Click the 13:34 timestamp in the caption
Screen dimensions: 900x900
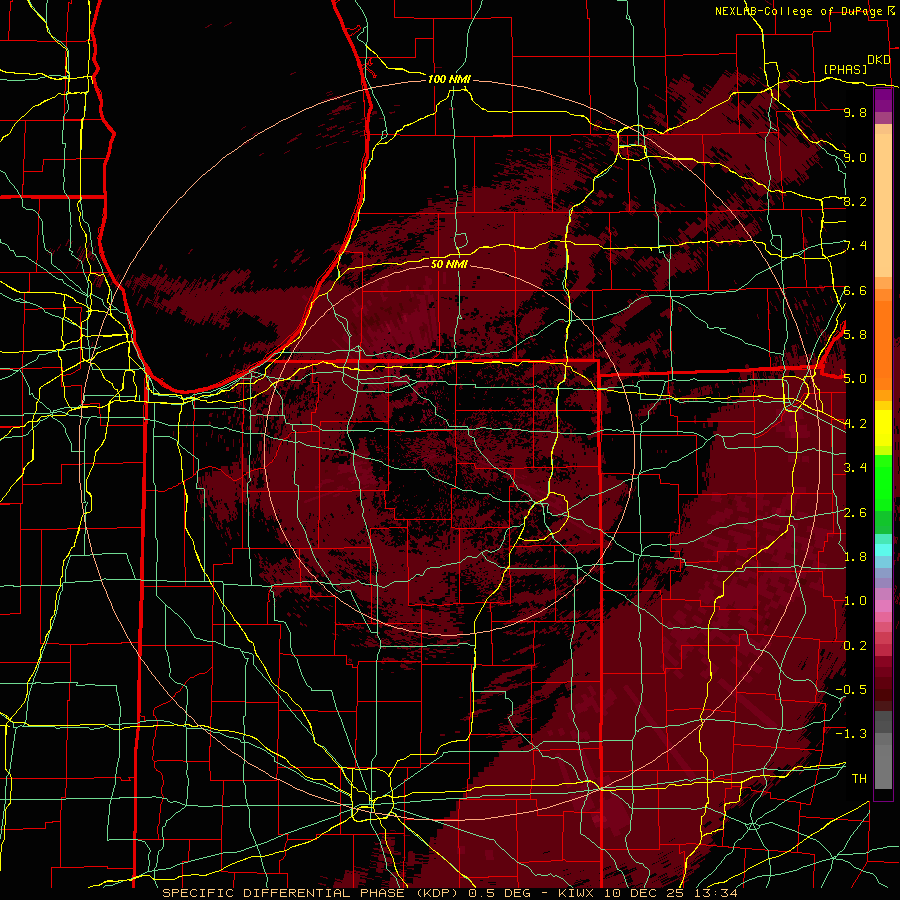click(716, 893)
